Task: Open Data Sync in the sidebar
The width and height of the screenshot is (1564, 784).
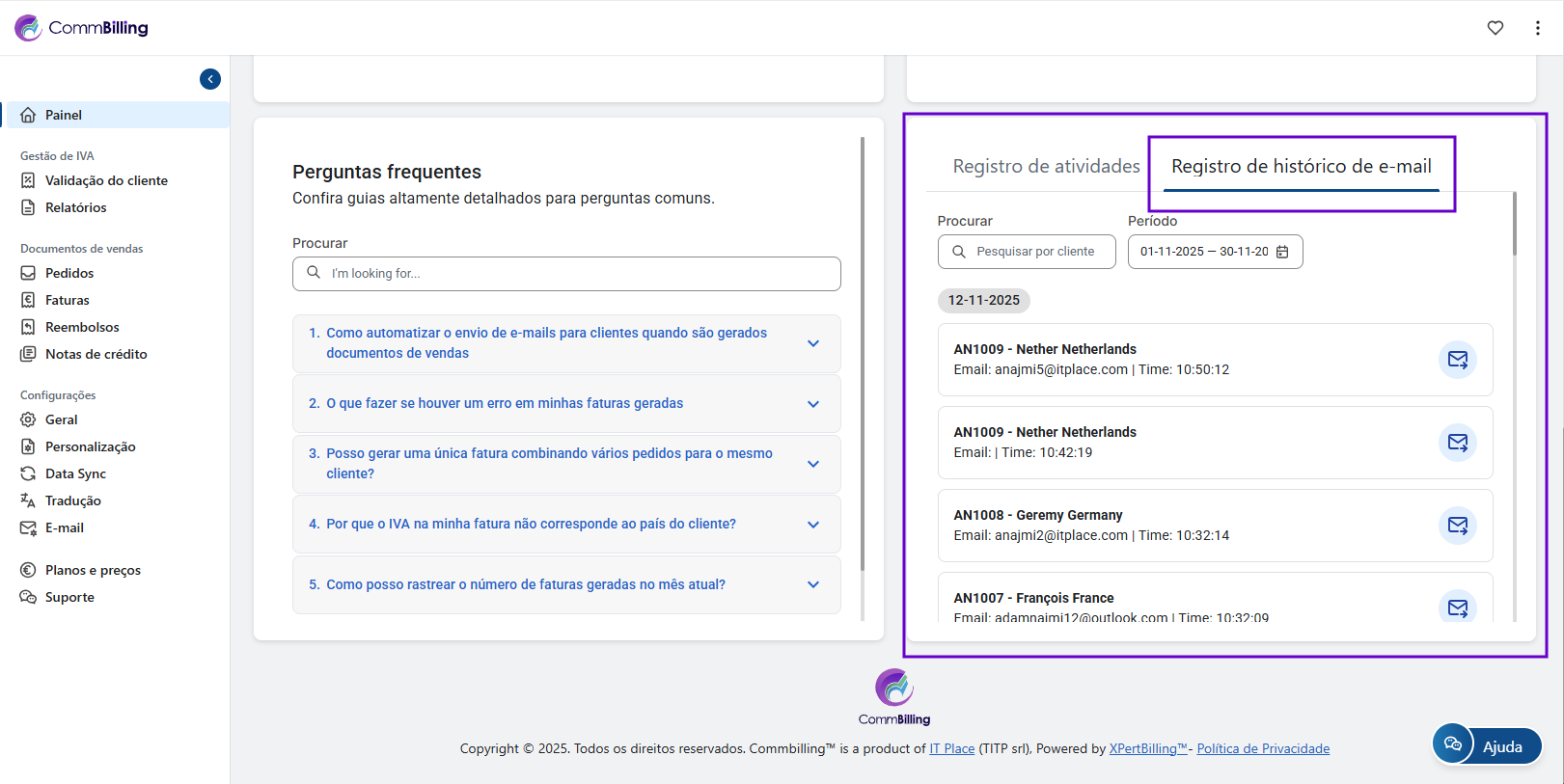Action: [75, 473]
